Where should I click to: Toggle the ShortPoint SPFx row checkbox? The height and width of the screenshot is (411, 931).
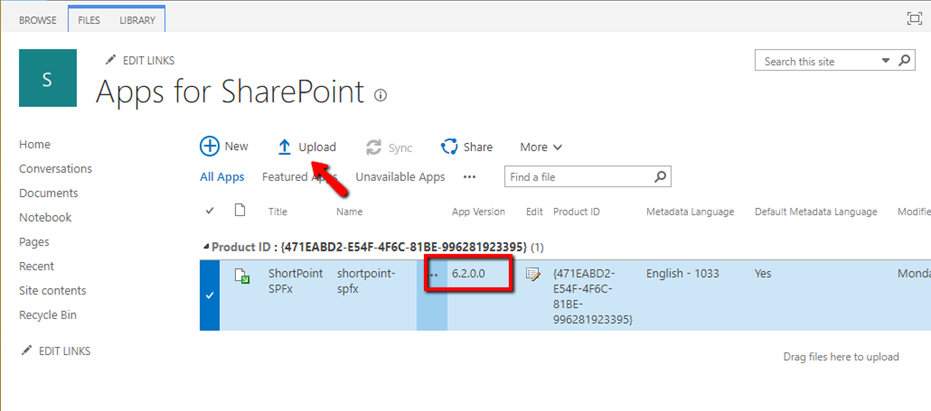pyautogui.click(x=210, y=295)
